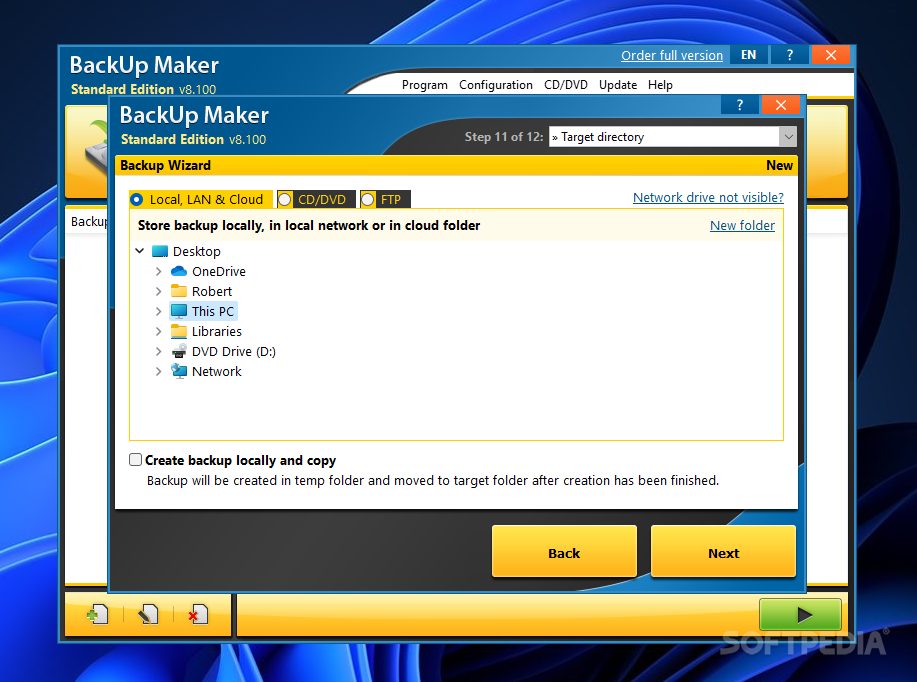Click the Next button
Image resolution: width=917 pixels, height=682 pixels.
click(x=723, y=552)
